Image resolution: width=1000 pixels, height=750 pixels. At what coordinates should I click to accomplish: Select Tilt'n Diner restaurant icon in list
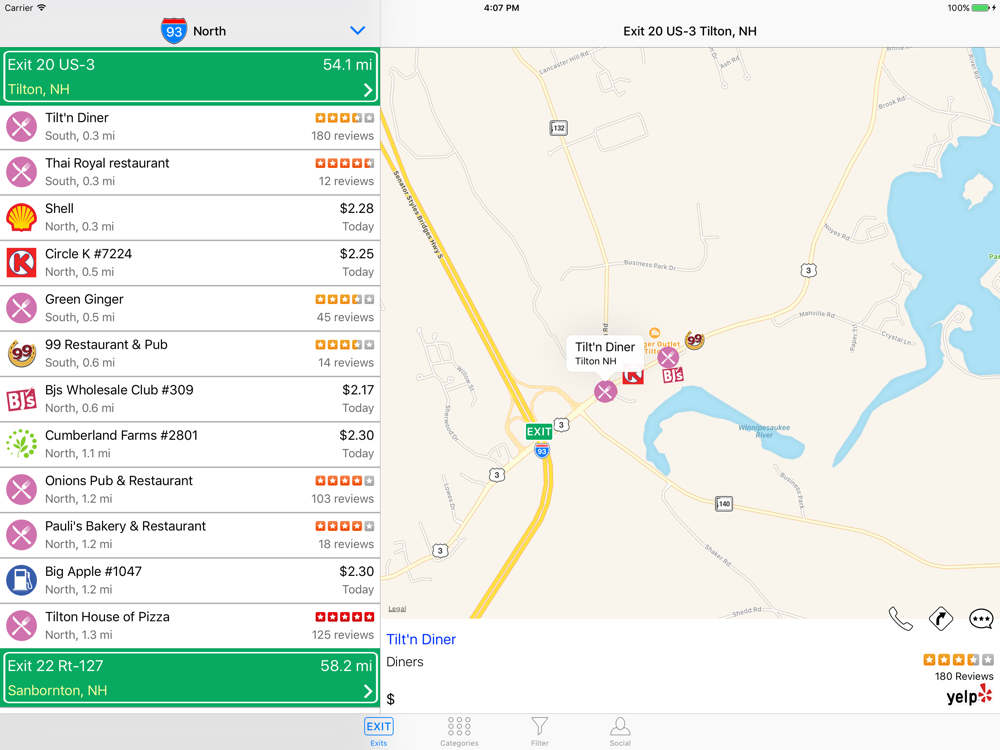(22, 127)
